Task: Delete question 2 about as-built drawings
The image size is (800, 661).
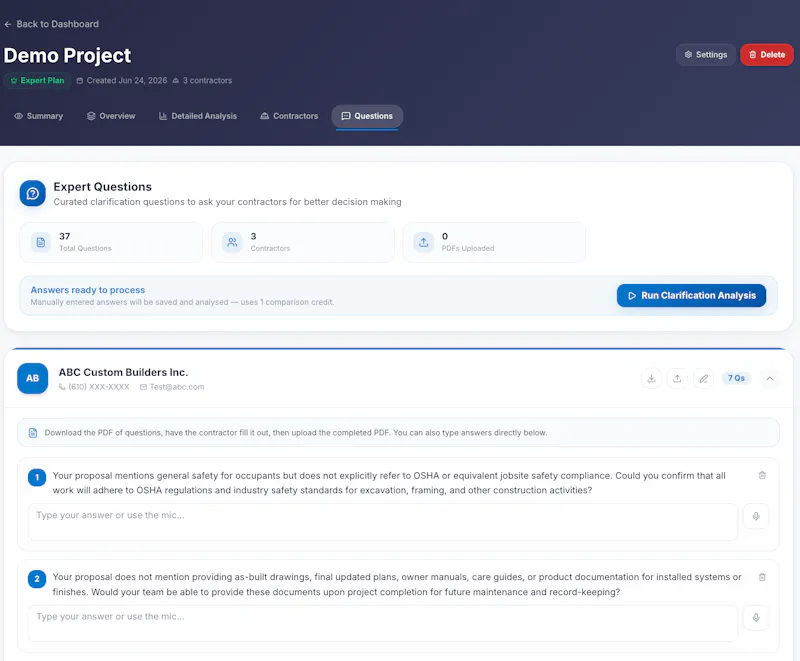Action: (x=762, y=577)
